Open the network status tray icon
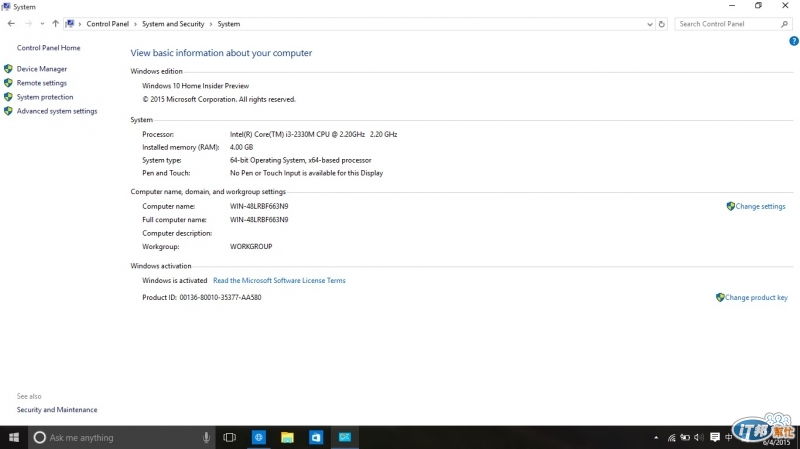This screenshot has height=449, width=800. (671, 438)
